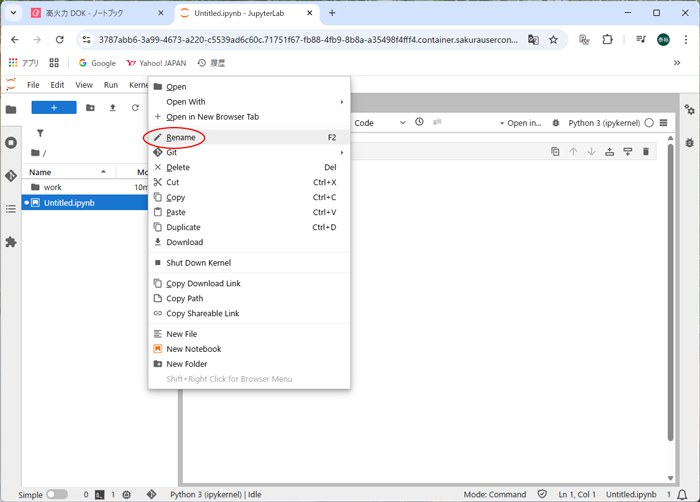700x502 pixels.
Task: Click the new folder toolbar icon
Action: coord(90,108)
